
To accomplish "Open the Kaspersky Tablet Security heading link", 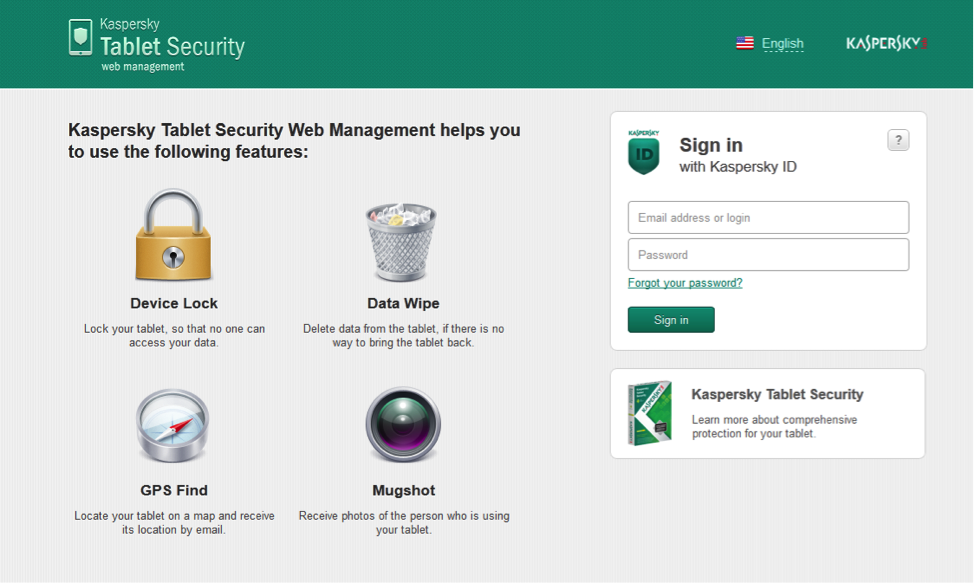I will (x=777, y=394).
